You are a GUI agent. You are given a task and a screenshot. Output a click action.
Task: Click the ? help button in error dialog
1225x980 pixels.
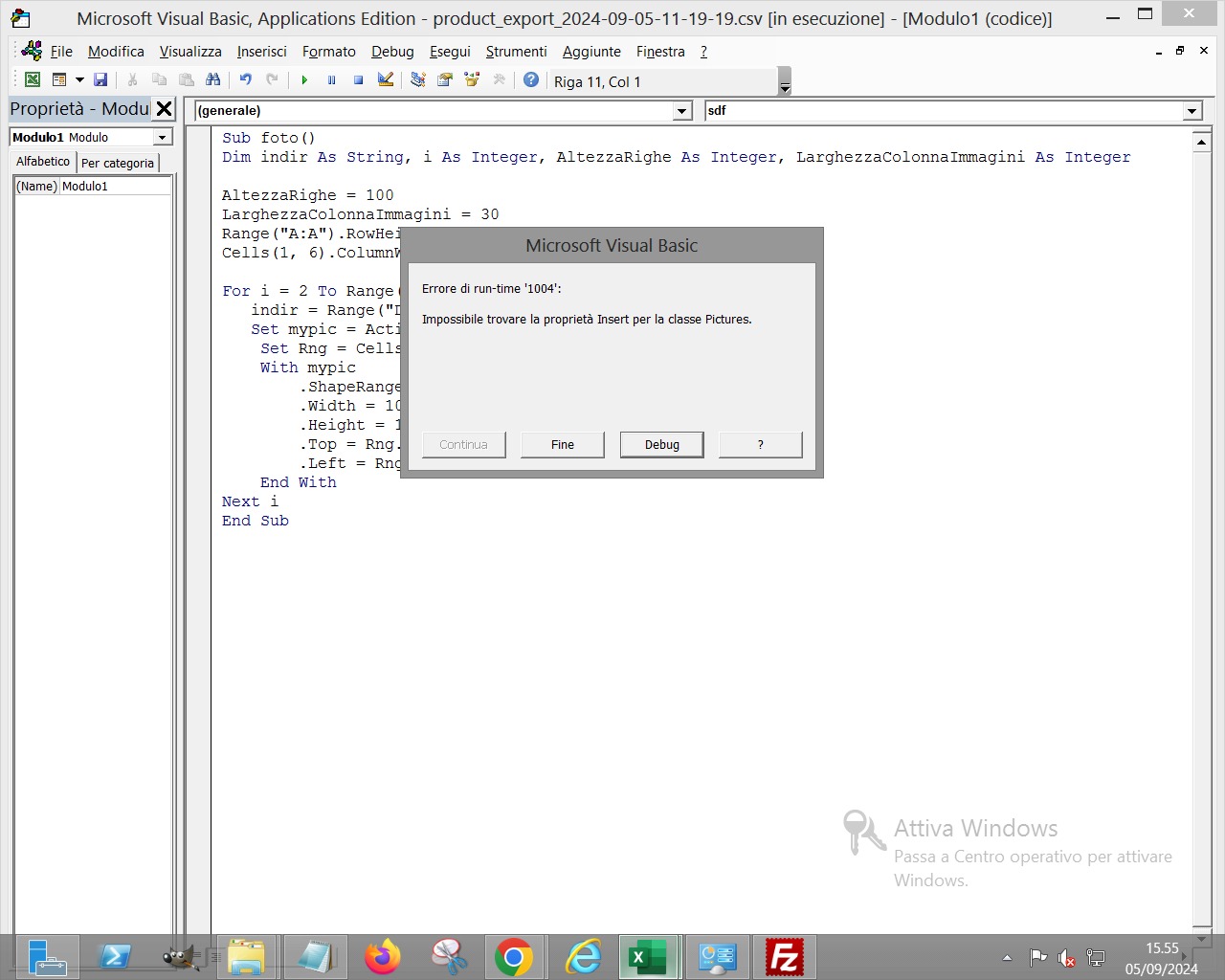click(x=761, y=444)
